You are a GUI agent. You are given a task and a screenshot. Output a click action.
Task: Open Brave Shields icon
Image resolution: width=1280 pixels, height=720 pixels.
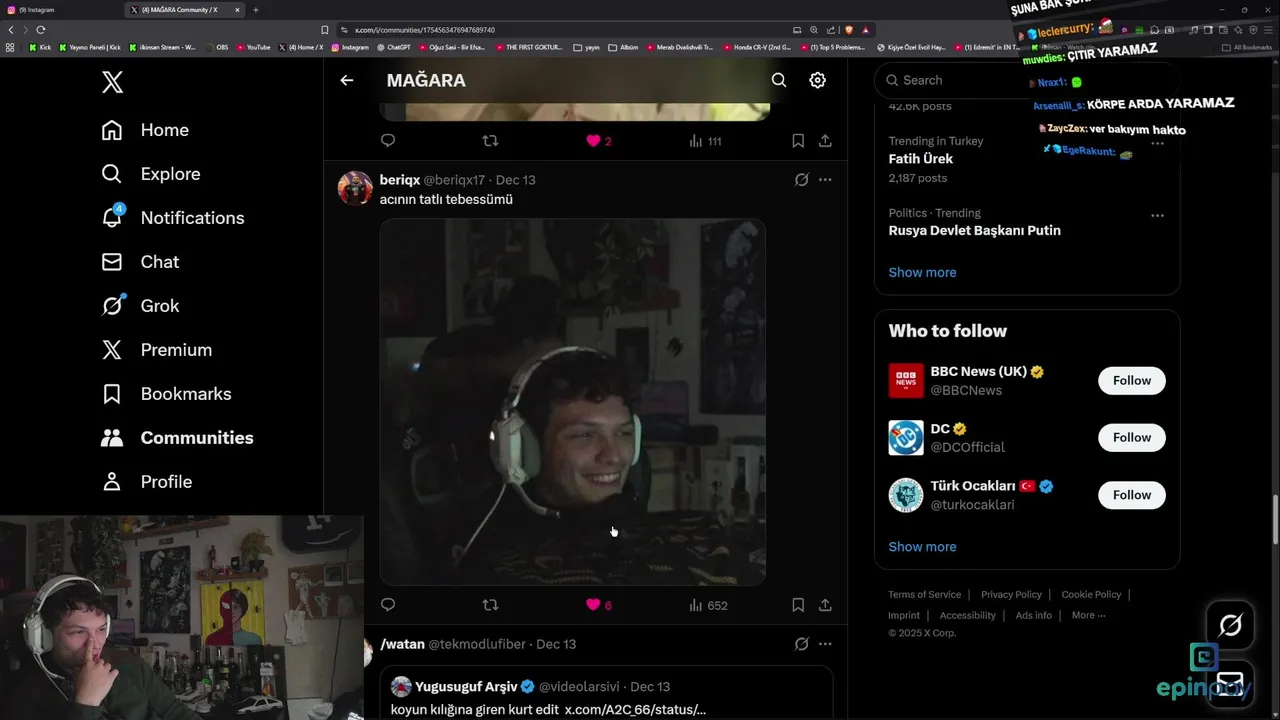[x=848, y=30]
